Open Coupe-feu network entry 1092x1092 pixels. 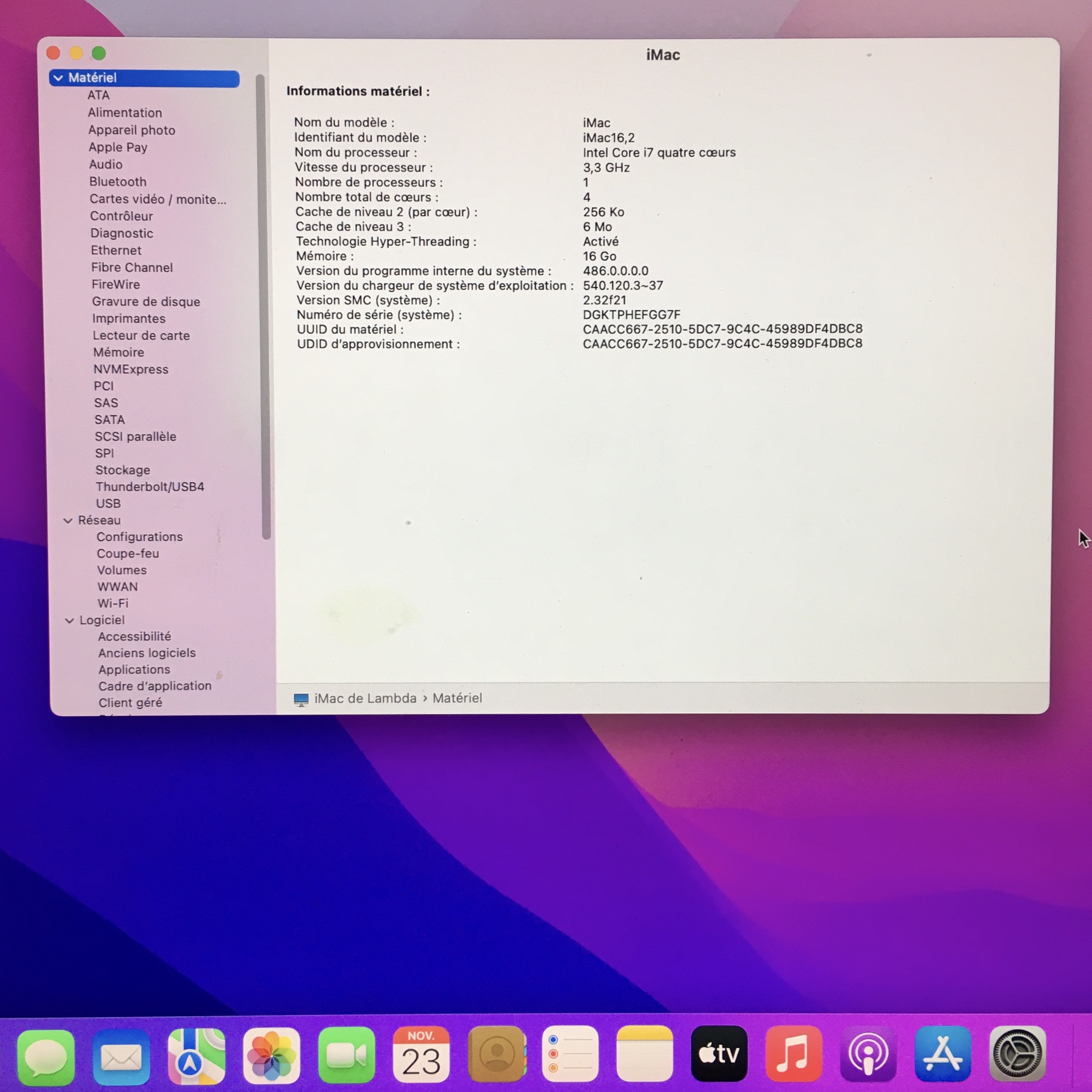tap(128, 554)
